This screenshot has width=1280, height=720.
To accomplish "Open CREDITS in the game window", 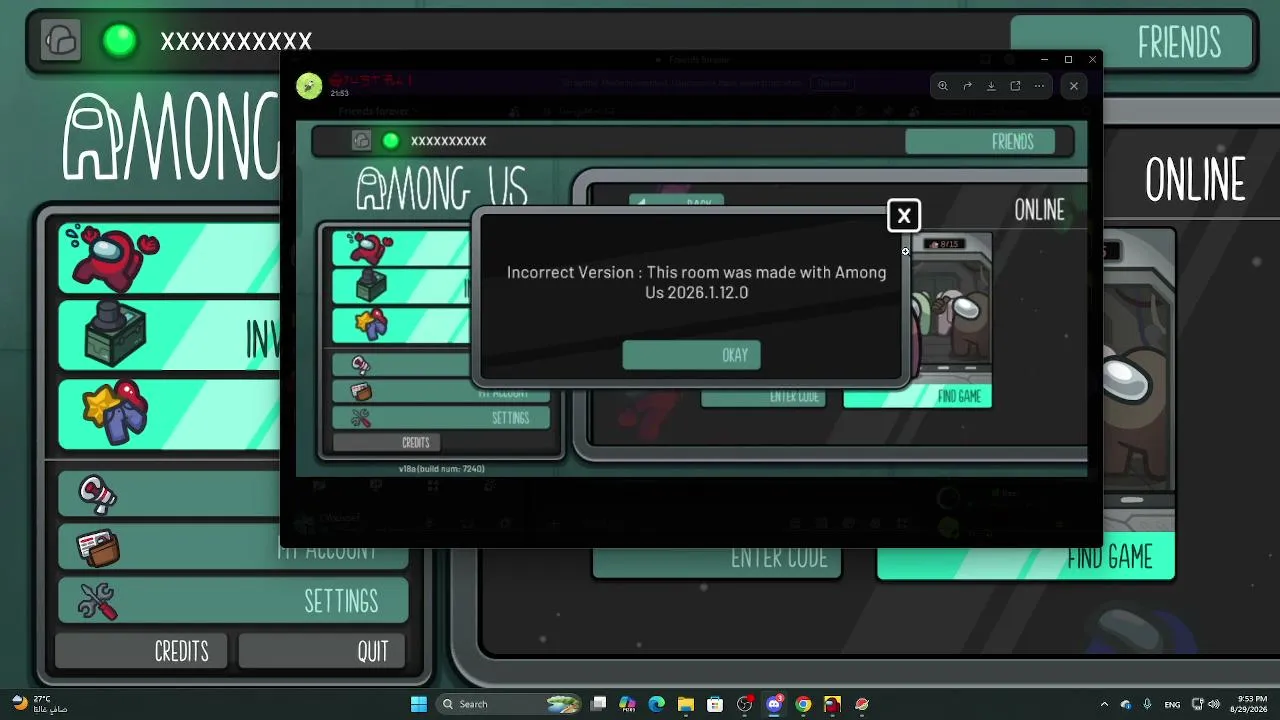I will coord(143,651).
